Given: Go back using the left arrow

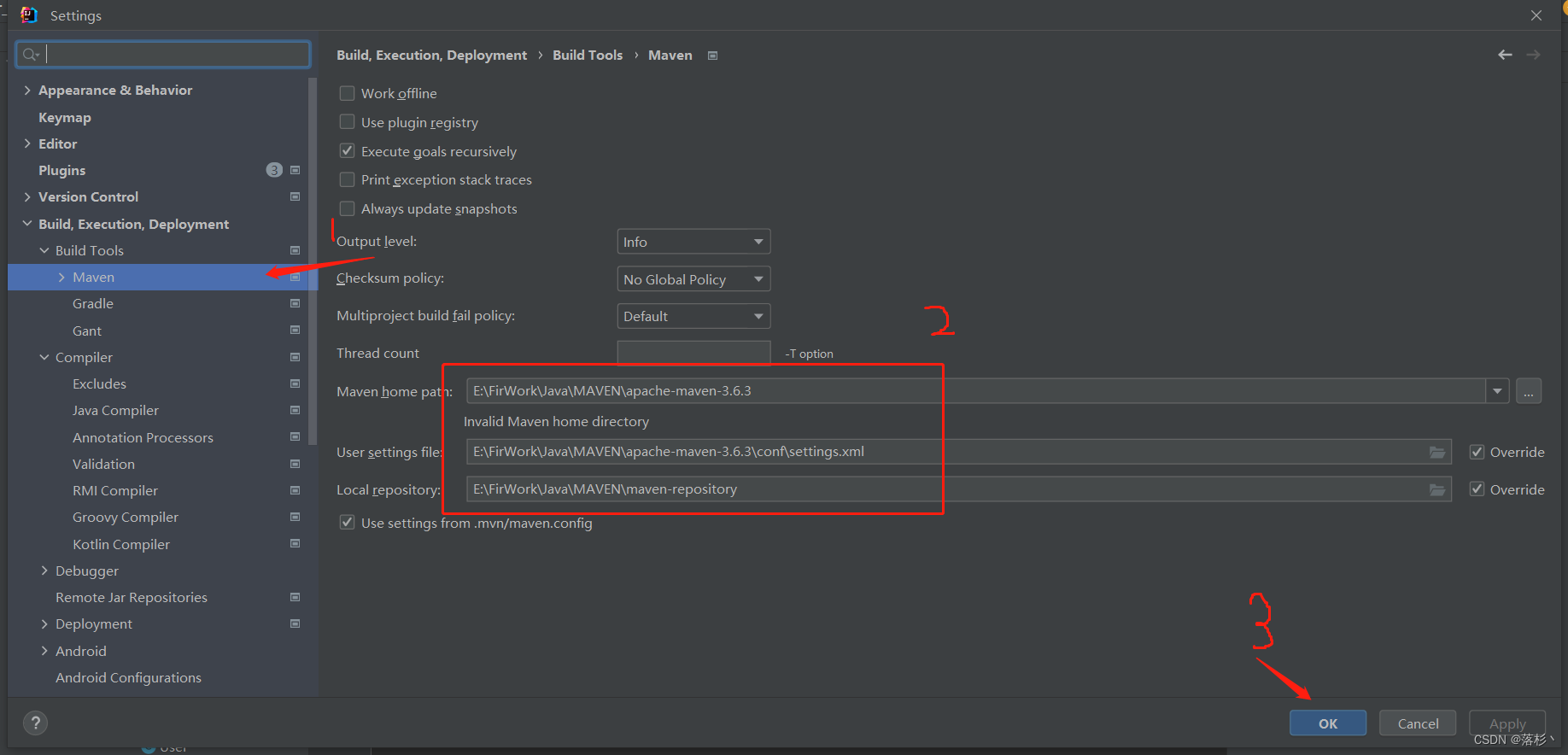Looking at the screenshot, I should tap(1505, 55).
